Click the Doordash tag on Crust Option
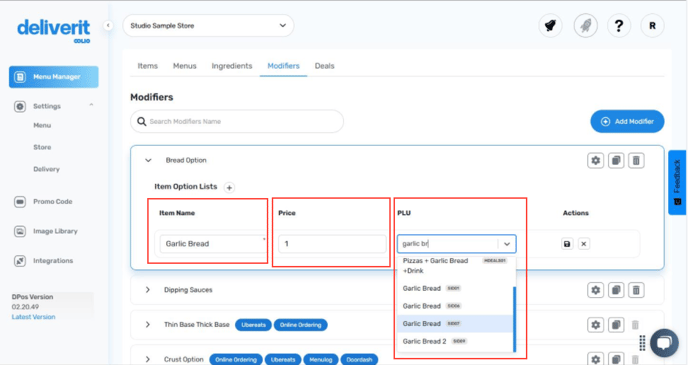Viewport: 688px width, 365px height. pos(359,359)
